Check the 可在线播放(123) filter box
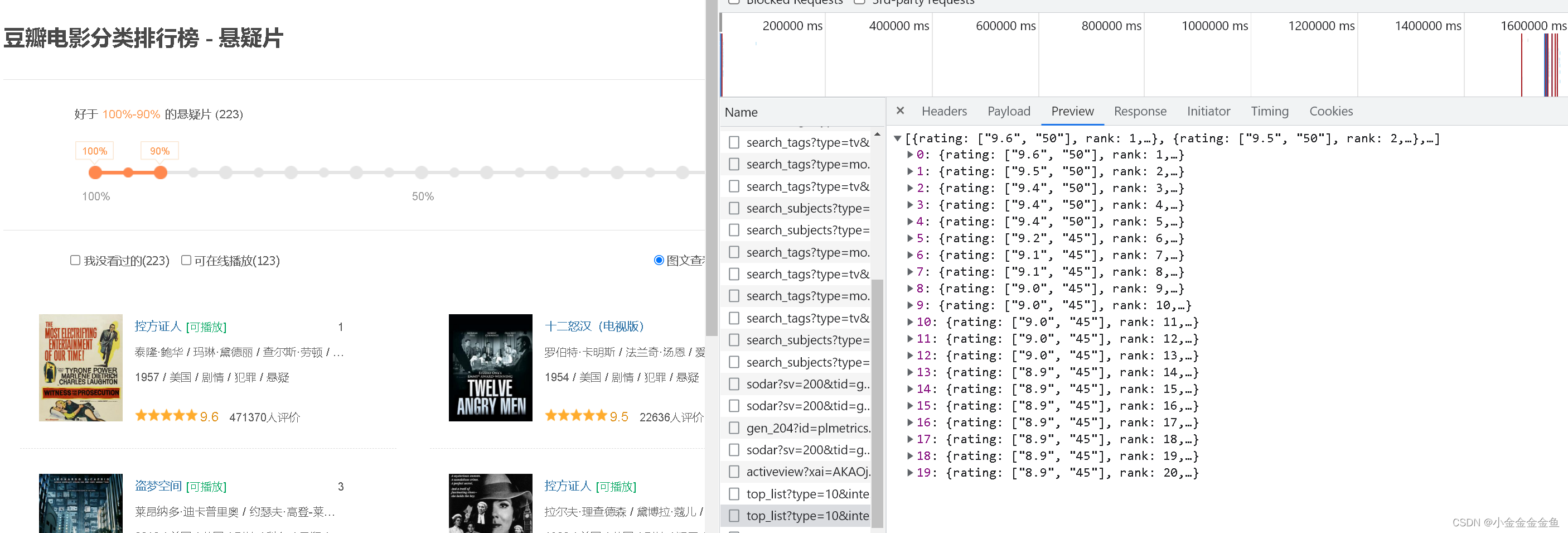The height and width of the screenshot is (533, 1568). (x=186, y=261)
